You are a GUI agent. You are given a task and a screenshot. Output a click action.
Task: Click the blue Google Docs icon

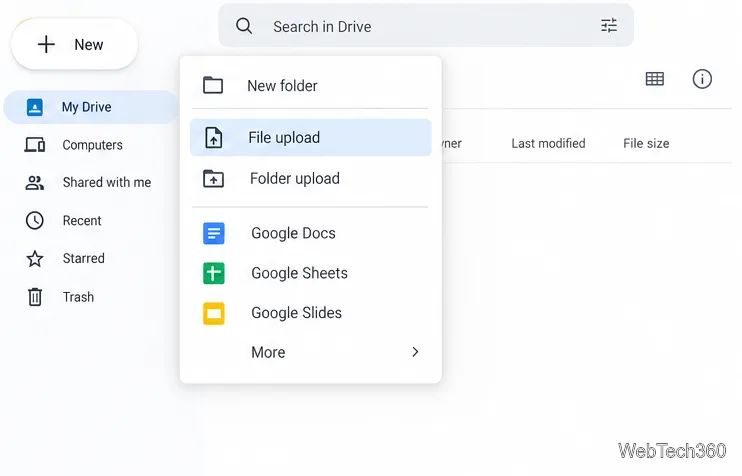click(213, 233)
